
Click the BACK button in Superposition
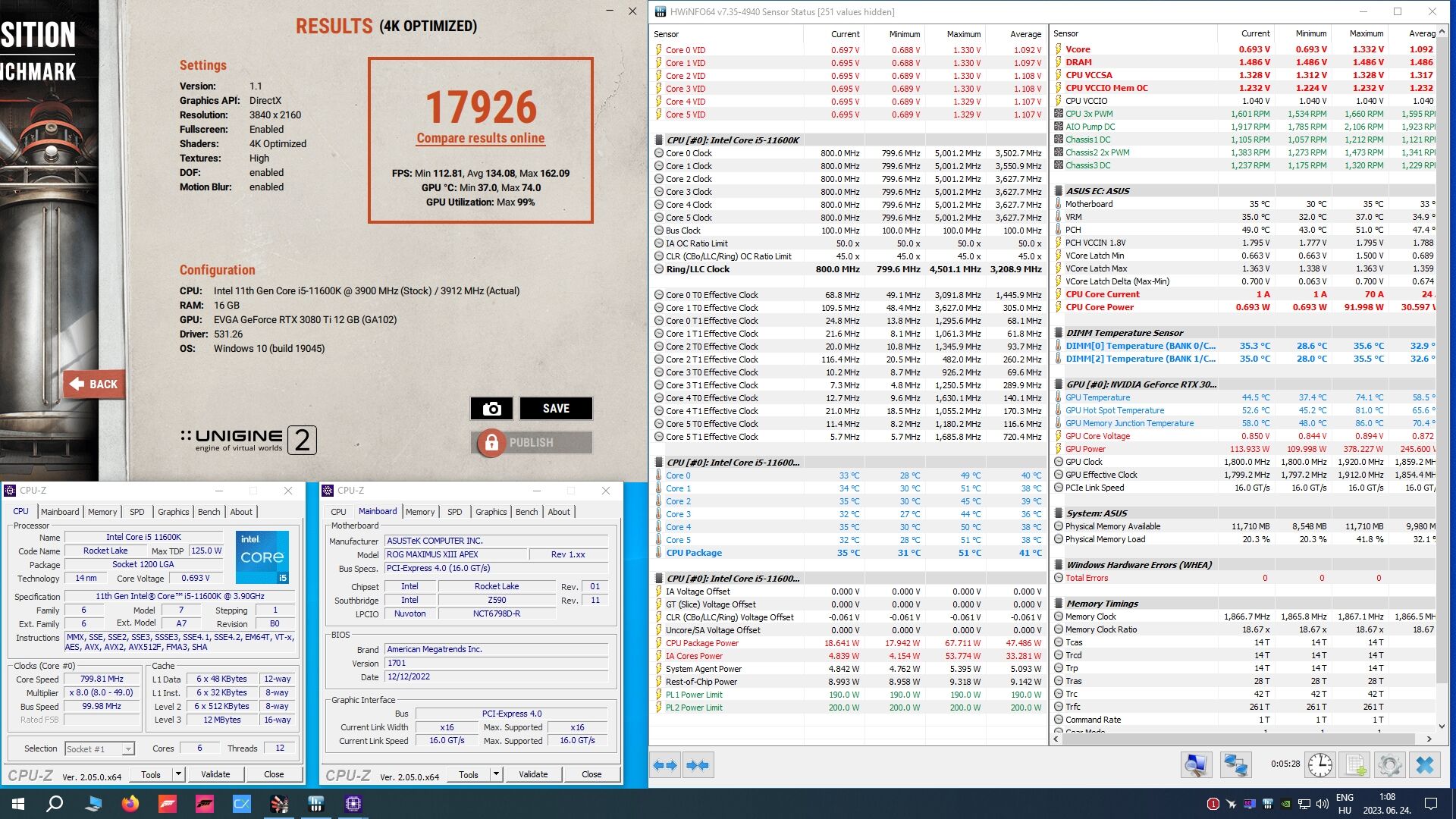click(94, 384)
